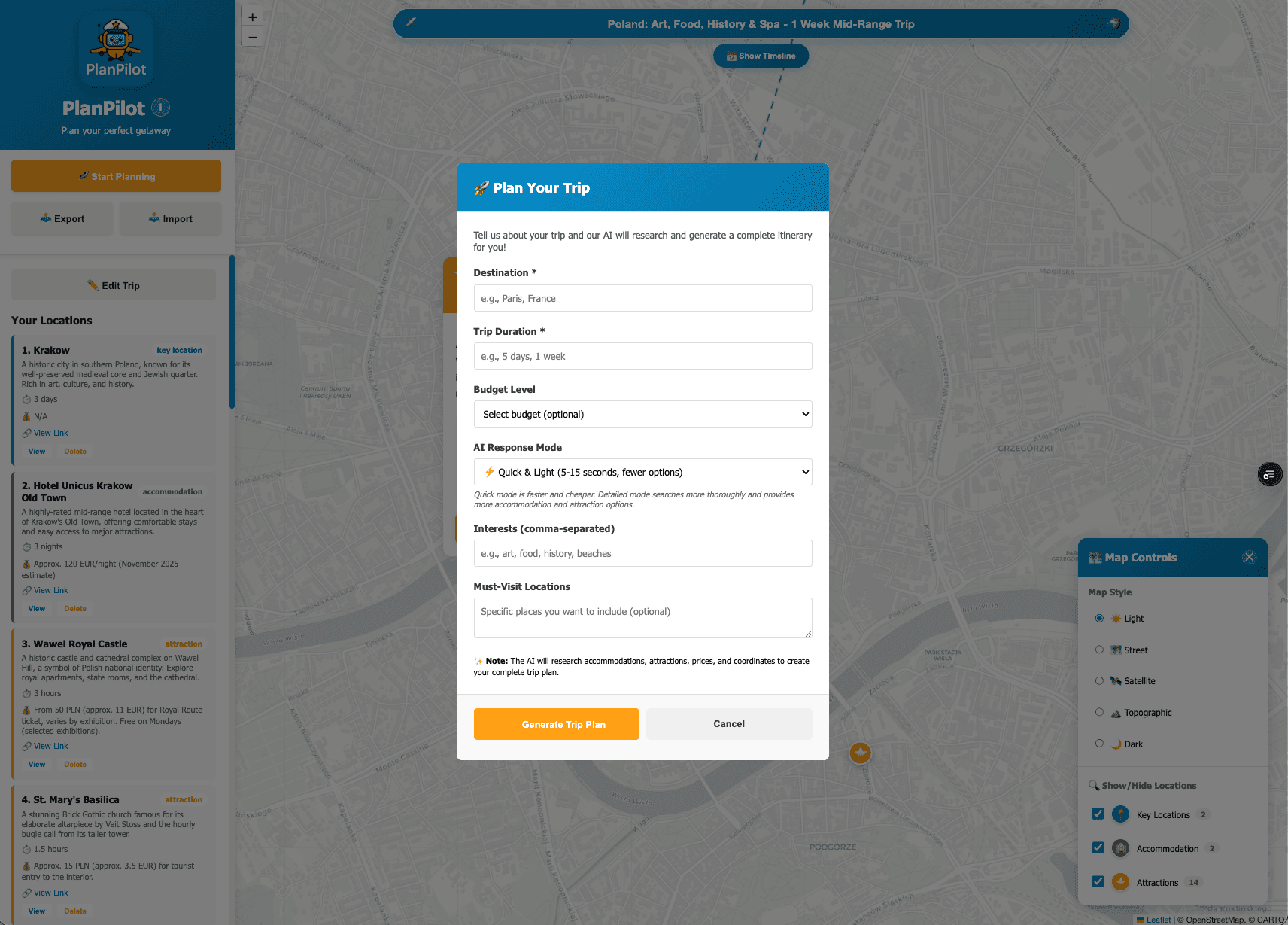Open the Budget Level dropdown
The height and width of the screenshot is (925, 1288).
[642, 414]
